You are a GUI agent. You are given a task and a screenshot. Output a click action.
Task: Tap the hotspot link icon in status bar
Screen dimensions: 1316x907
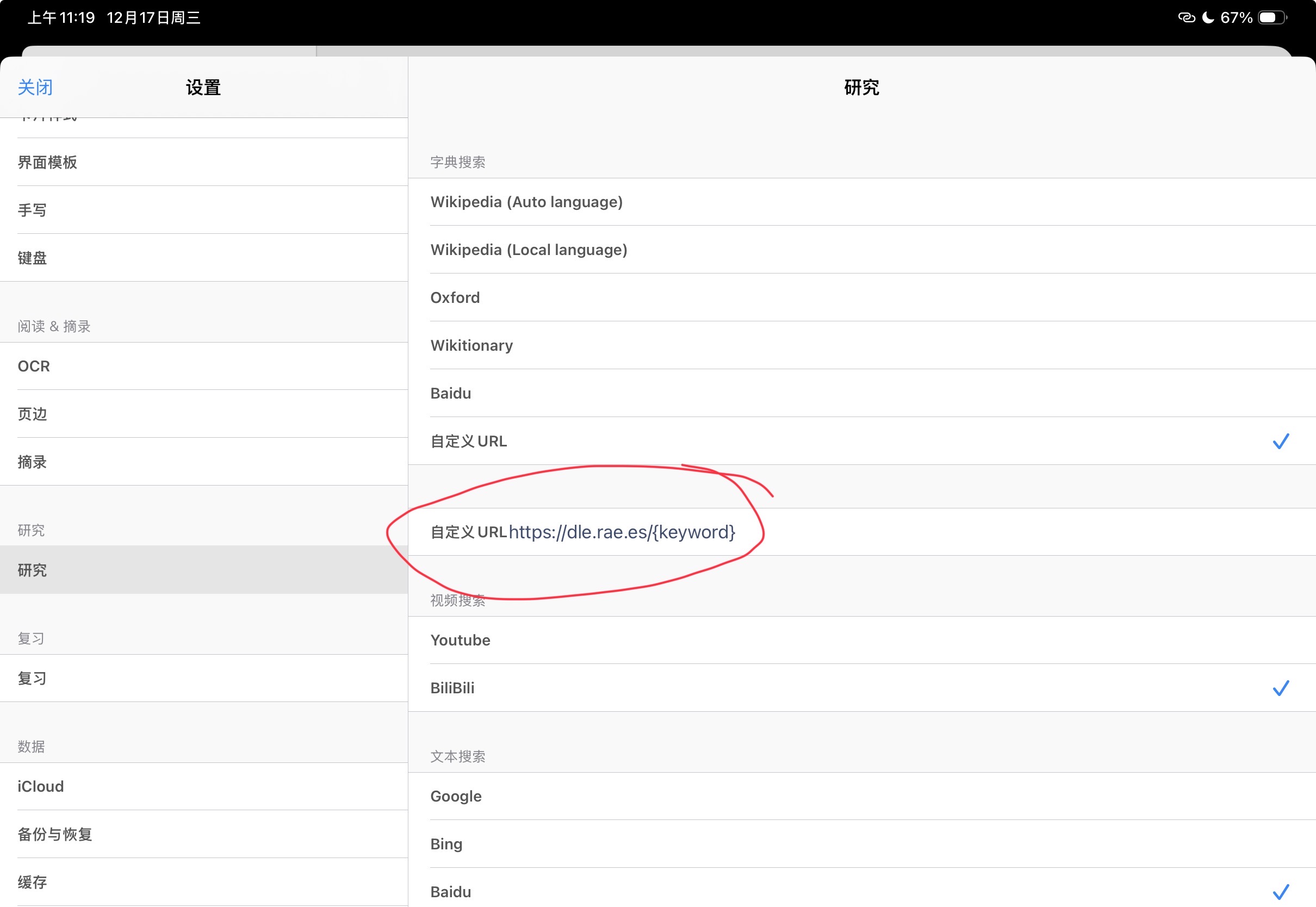pos(1186,17)
